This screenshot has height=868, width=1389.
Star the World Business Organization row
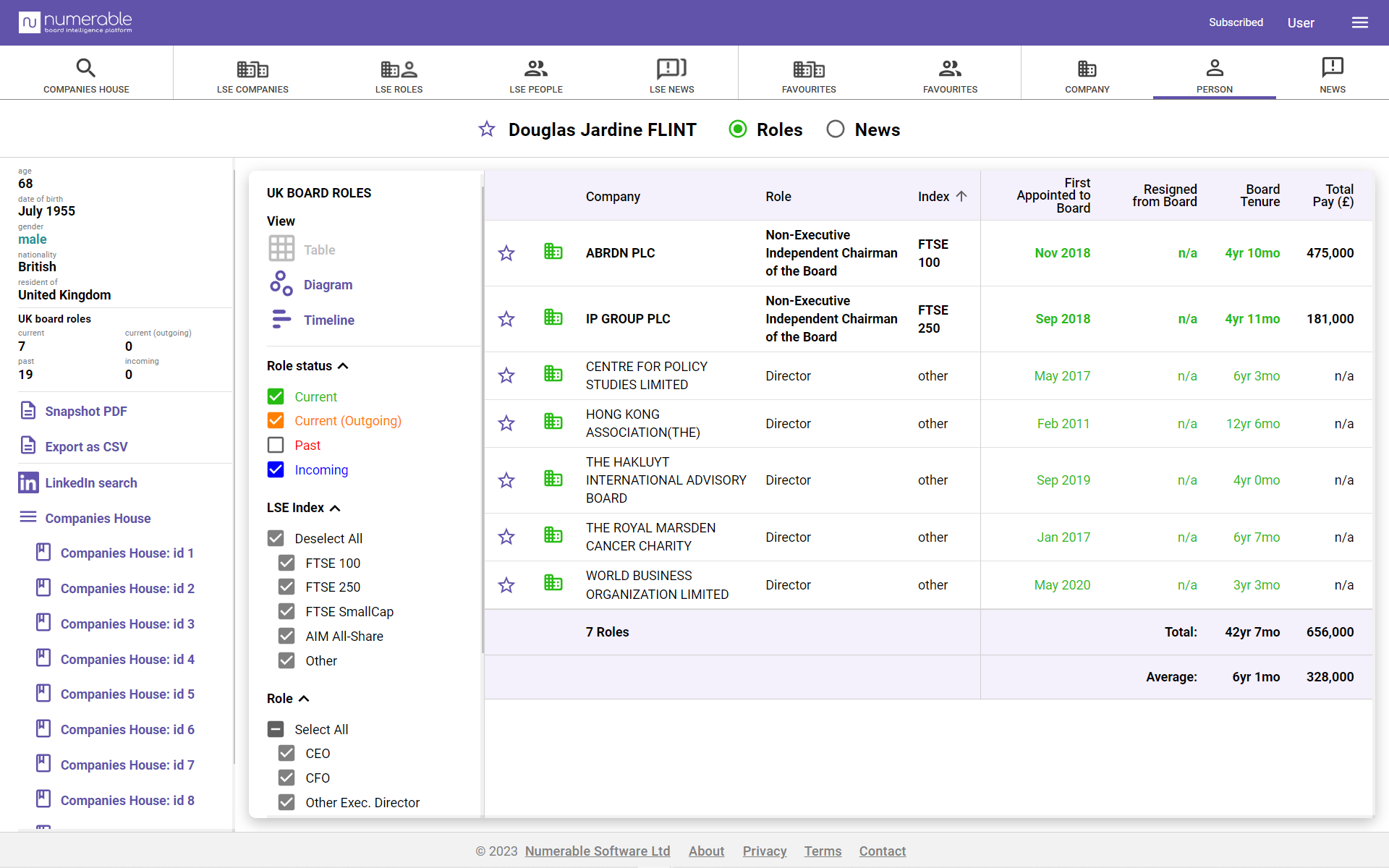click(506, 585)
